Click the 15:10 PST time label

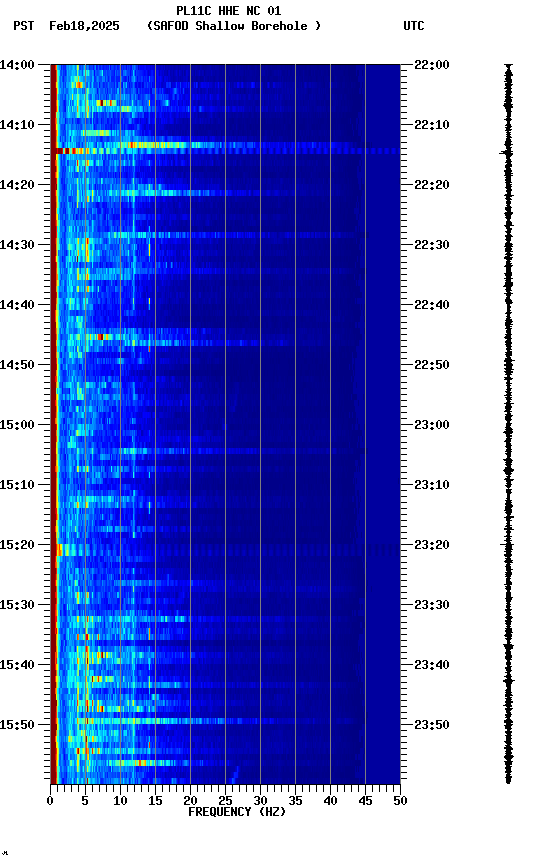point(17,485)
